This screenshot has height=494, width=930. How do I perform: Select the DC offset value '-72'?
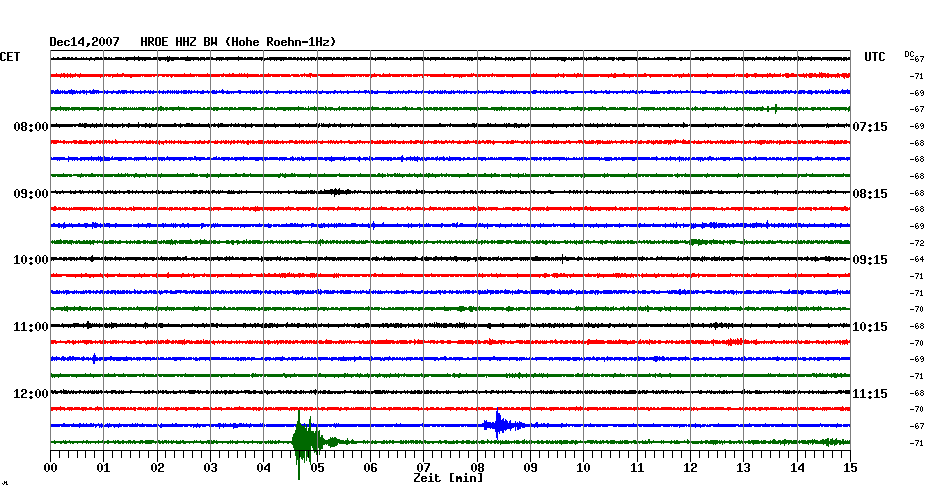[x=917, y=243]
